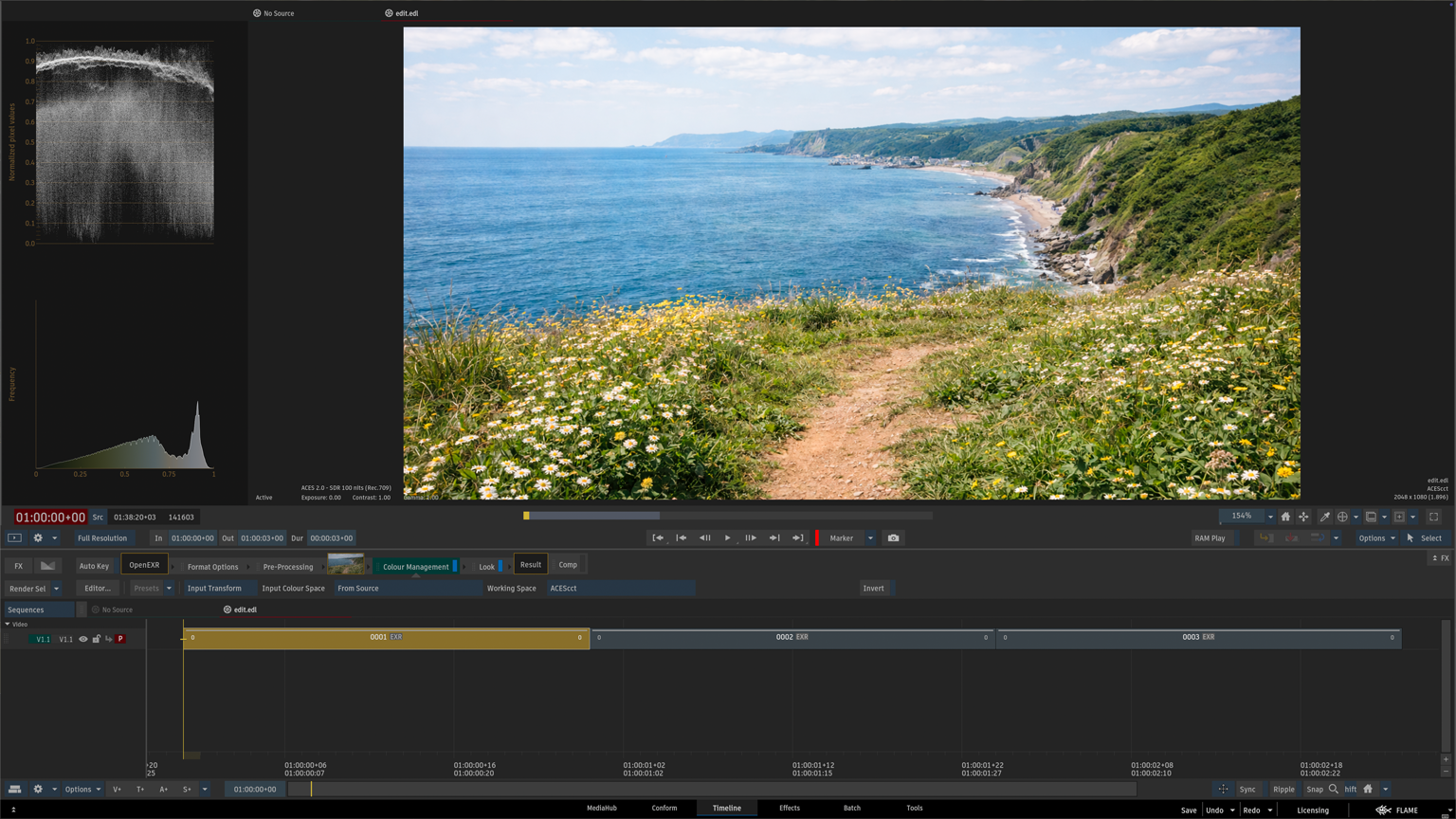Click the home icon beside the zoom field
1456x819 pixels.
point(1285,517)
